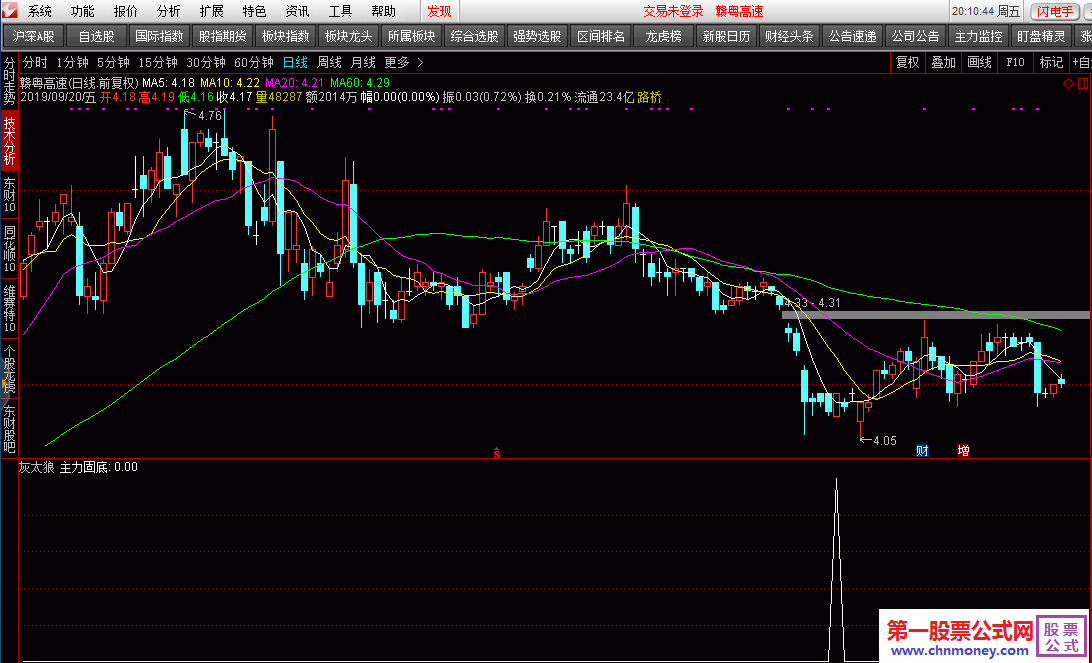Image resolution: width=1092 pixels, height=663 pixels.
Task: Activate the 画线 drawing tool
Action: click(x=979, y=63)
